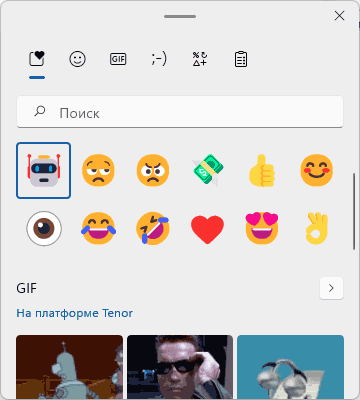The width and height of the screenshot is (360, 400).
Task: Open the Symbols tab
Action: tap(200, 59)
